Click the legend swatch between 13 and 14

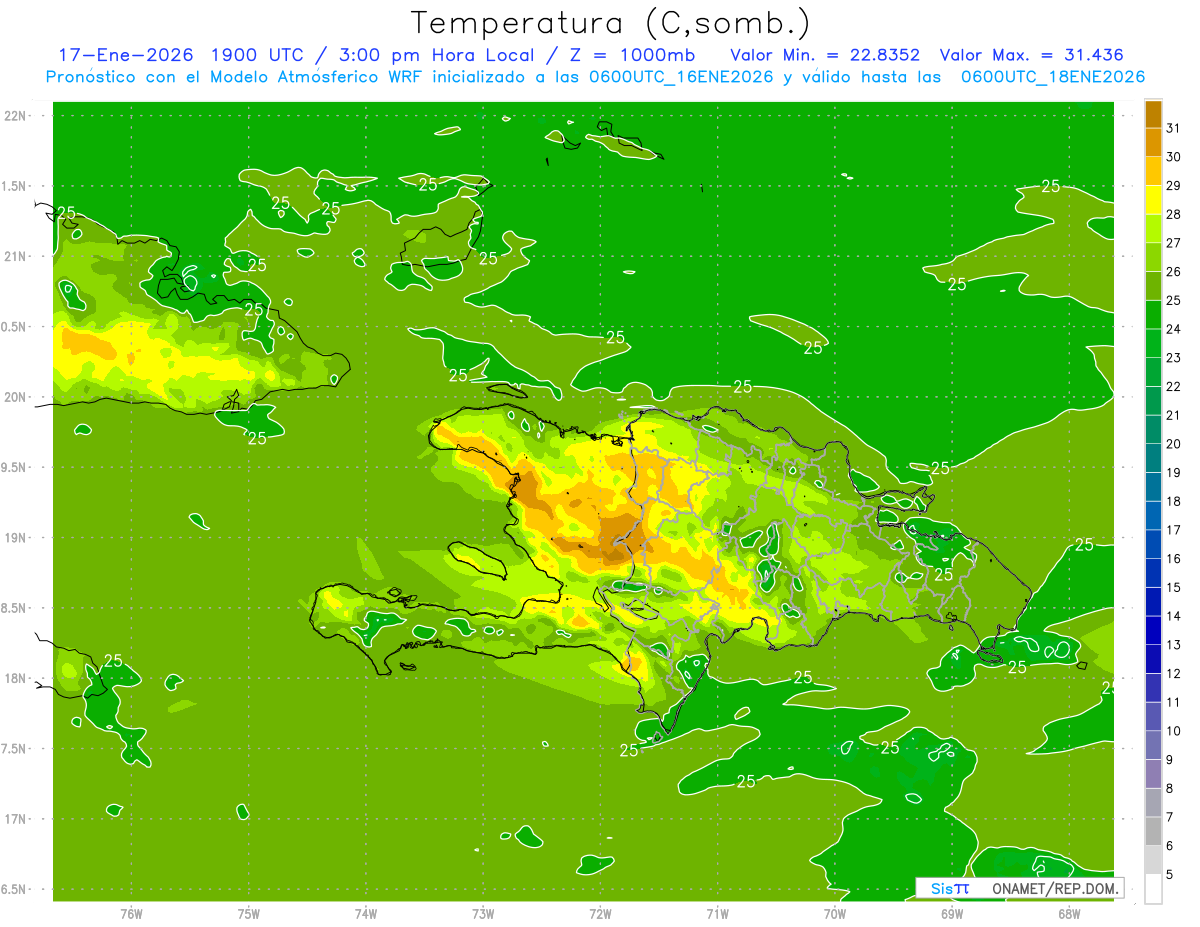1153,630
